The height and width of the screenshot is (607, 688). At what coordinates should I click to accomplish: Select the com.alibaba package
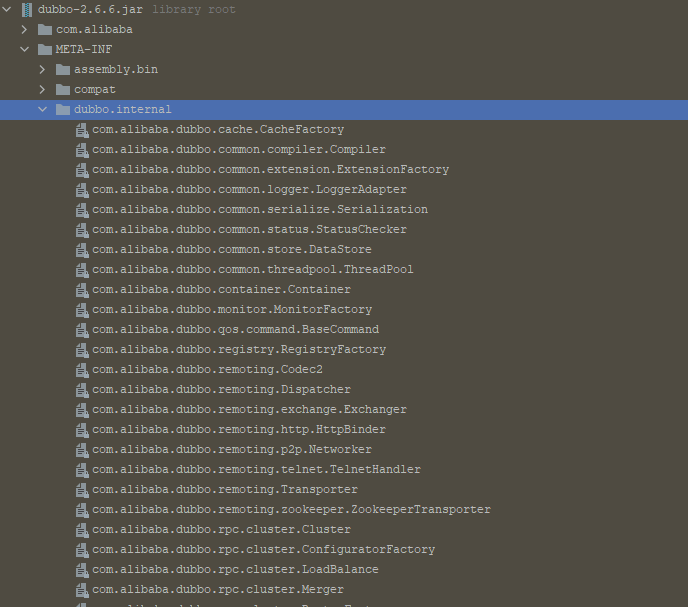coord(94,29)
